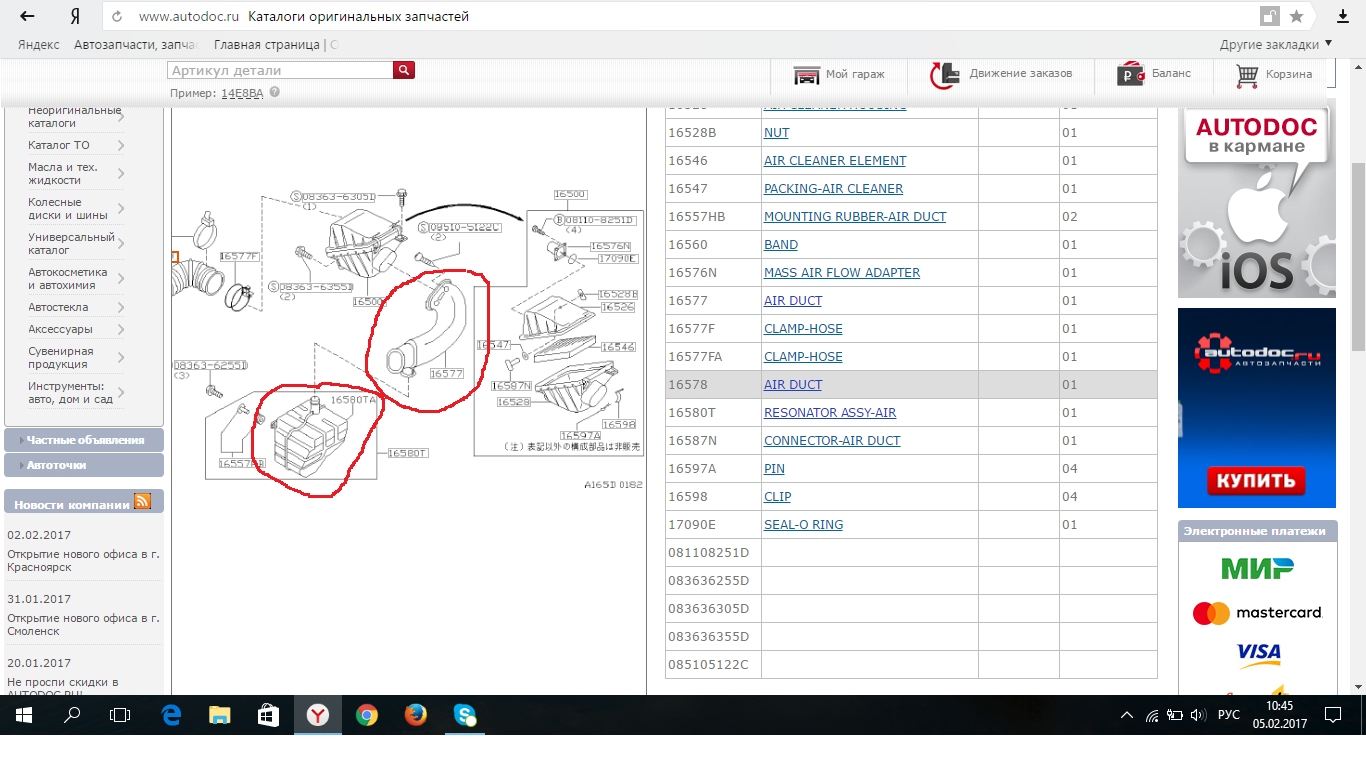Open Skype from the taskbar
The image size is (1366, 768).
[465, 715]
